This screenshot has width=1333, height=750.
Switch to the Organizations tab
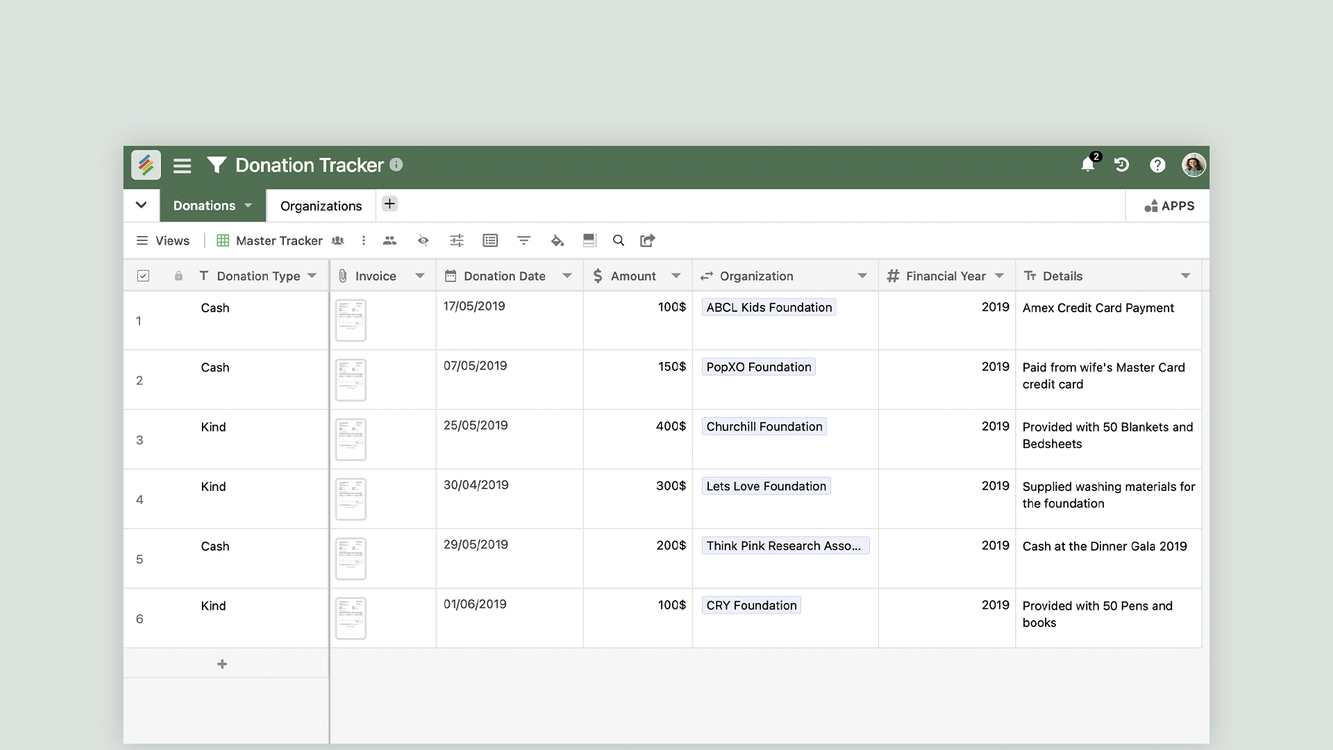321,206
